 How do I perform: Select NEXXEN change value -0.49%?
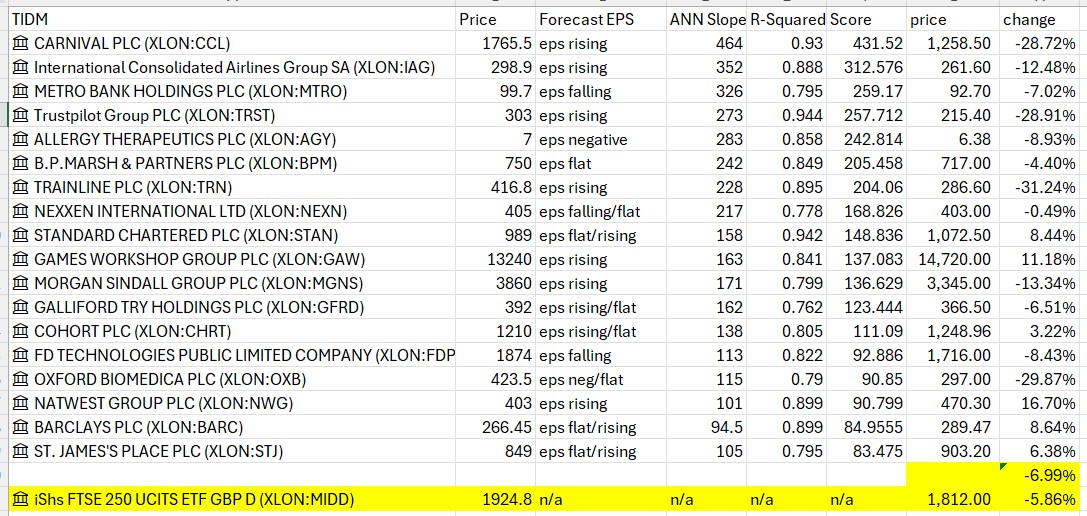tap(1039, 212)
